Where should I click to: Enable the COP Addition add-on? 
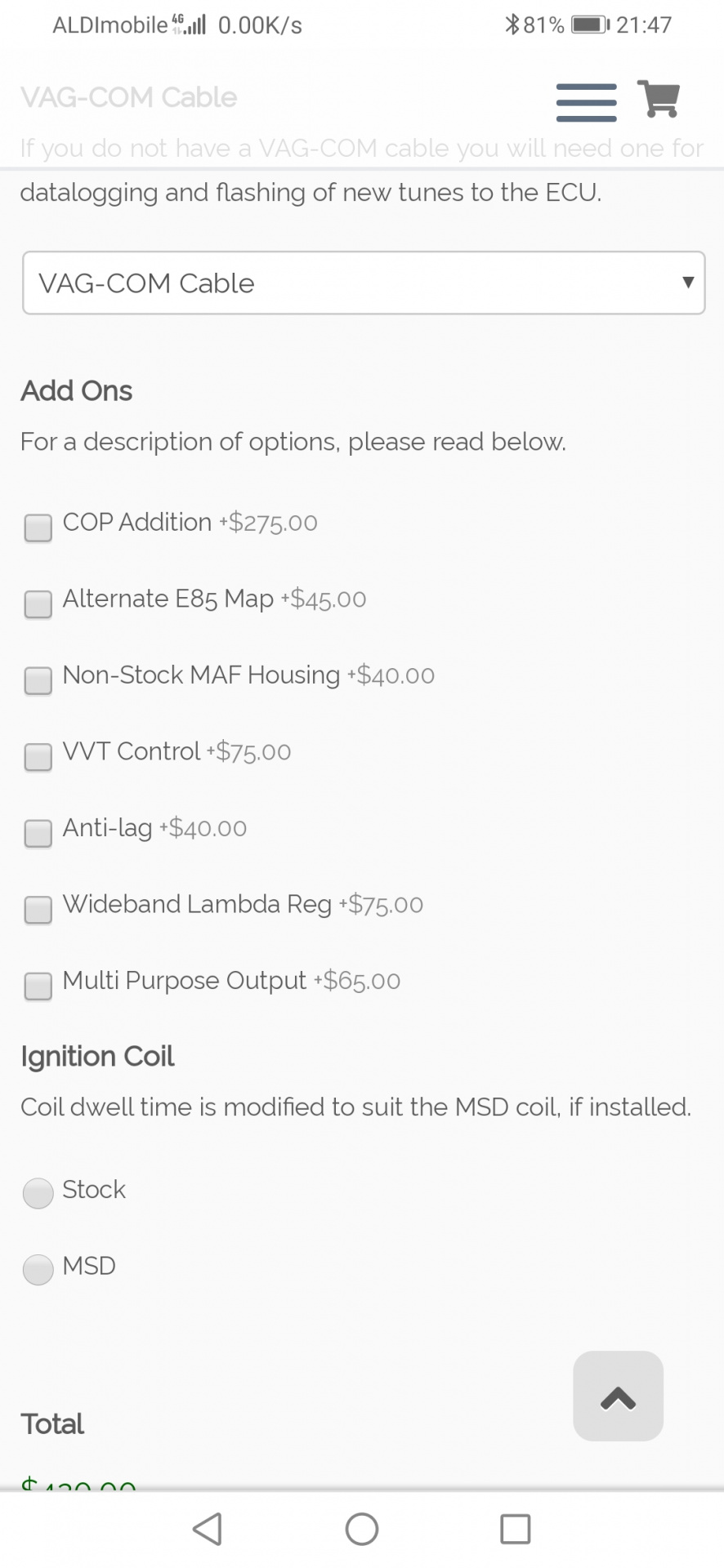point(38,528)
